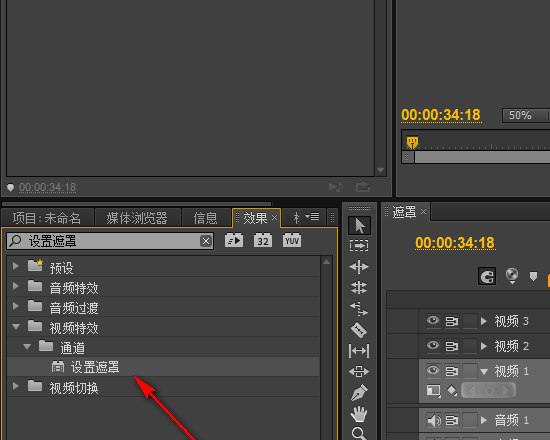Select the Rate Stretch tool

(359, 309)
